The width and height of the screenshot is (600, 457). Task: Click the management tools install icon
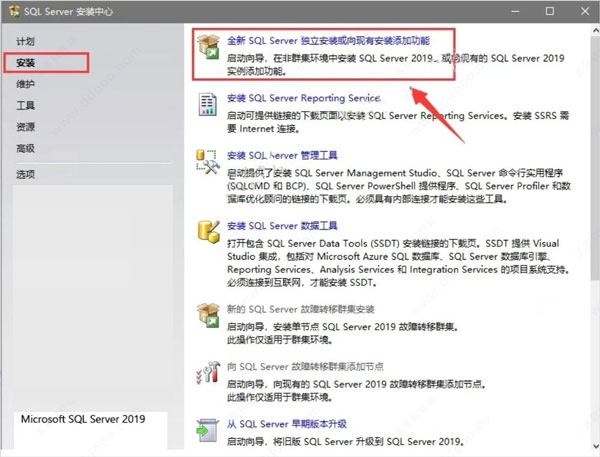click(208, 164)
